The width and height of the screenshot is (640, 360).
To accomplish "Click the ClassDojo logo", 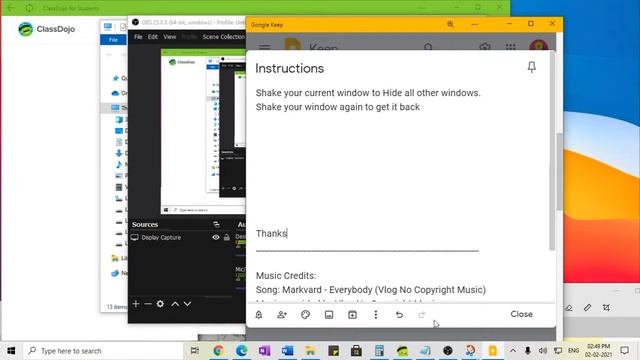I will (47, 29).
